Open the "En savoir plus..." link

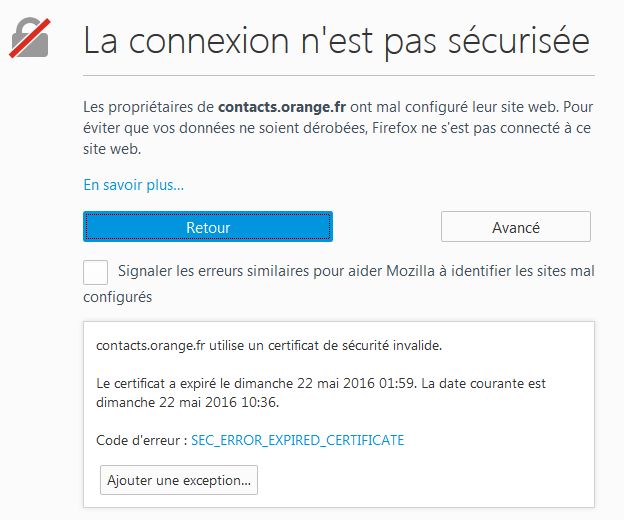133,185
